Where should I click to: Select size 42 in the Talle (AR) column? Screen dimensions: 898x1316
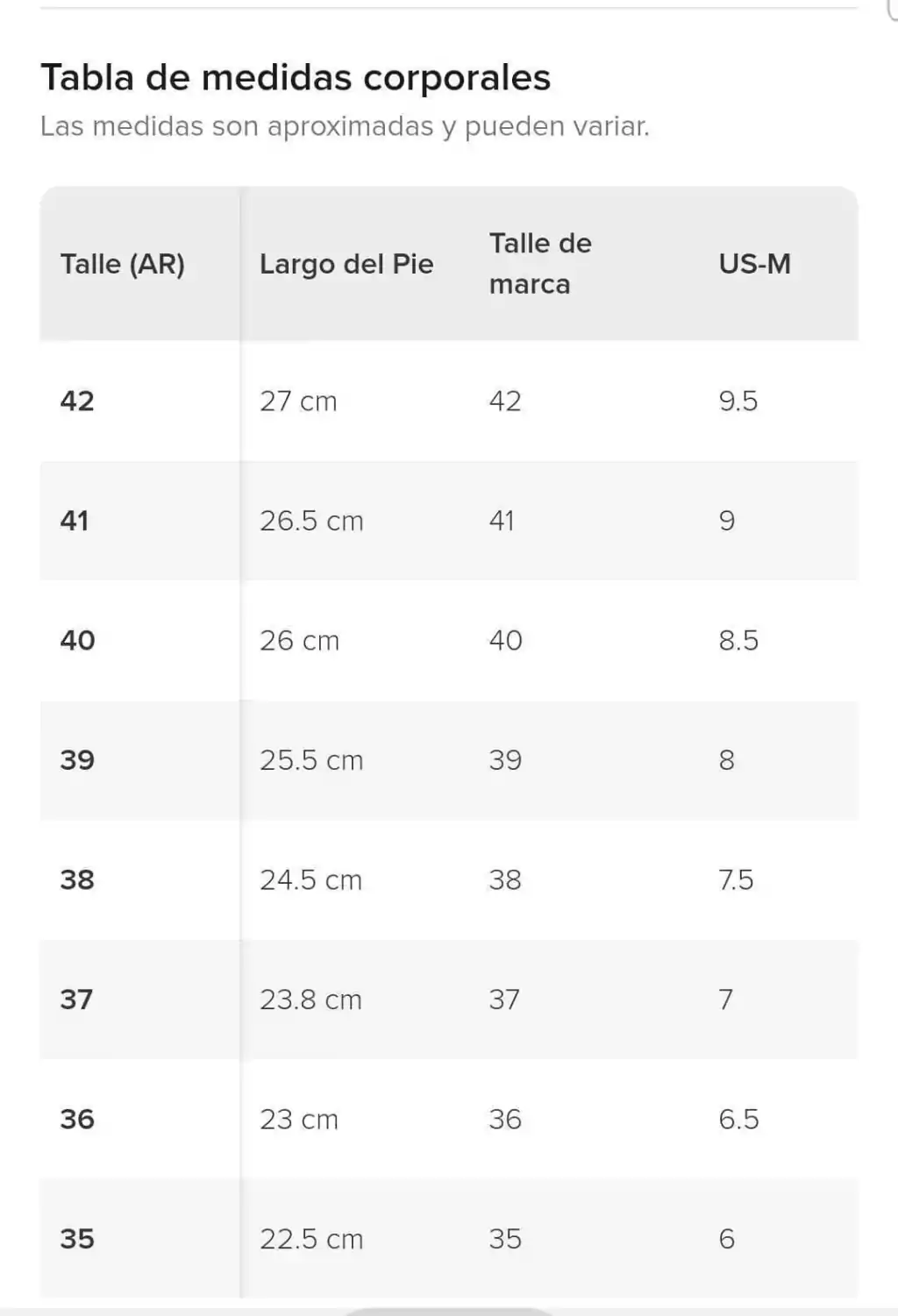[x=77, y=401]
